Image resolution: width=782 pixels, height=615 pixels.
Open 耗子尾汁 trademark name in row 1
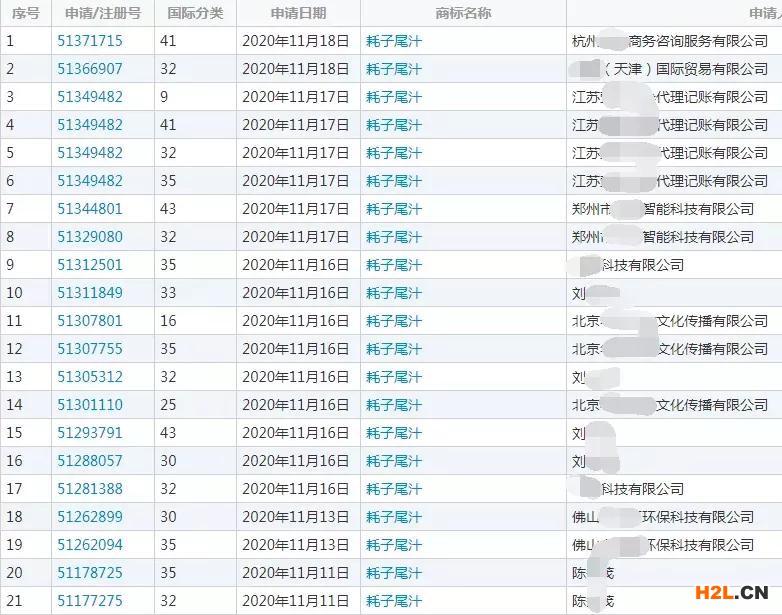[x=394, y=41]
